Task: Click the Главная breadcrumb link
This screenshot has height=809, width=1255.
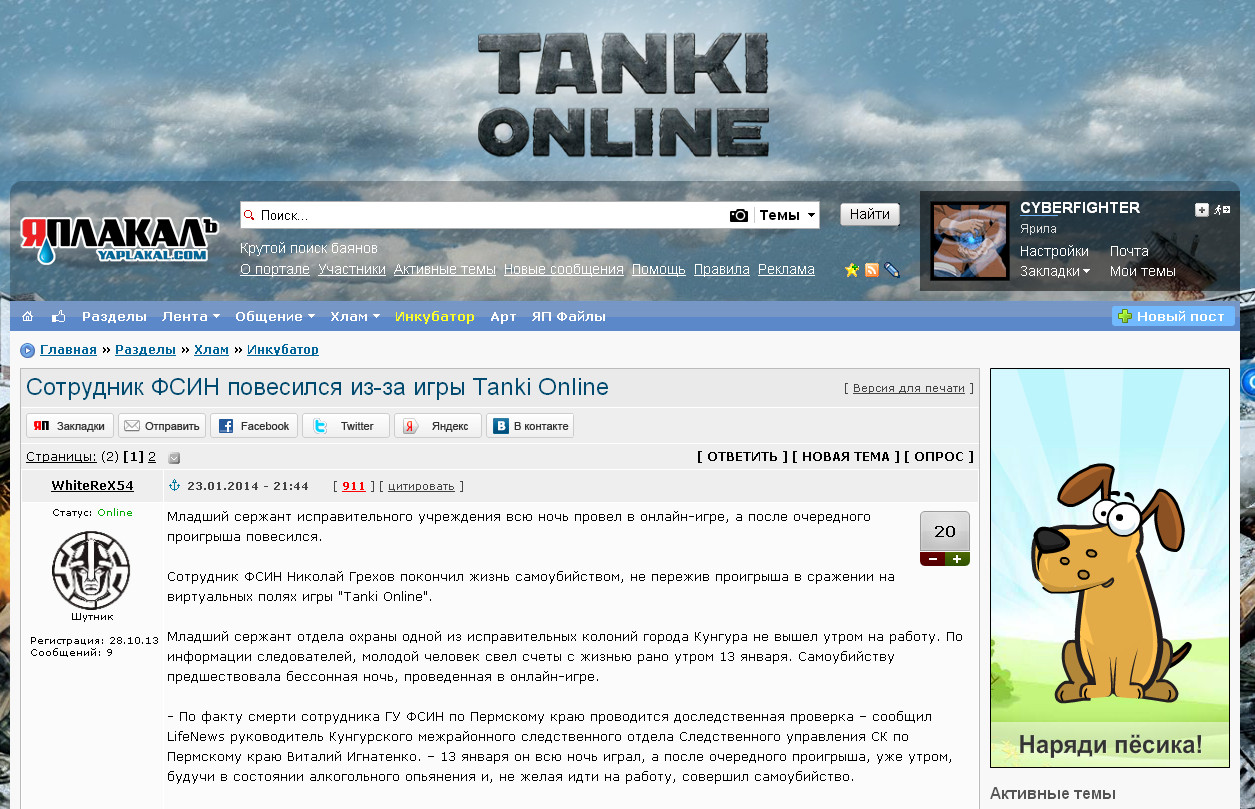Action: (x=68, y=350)
